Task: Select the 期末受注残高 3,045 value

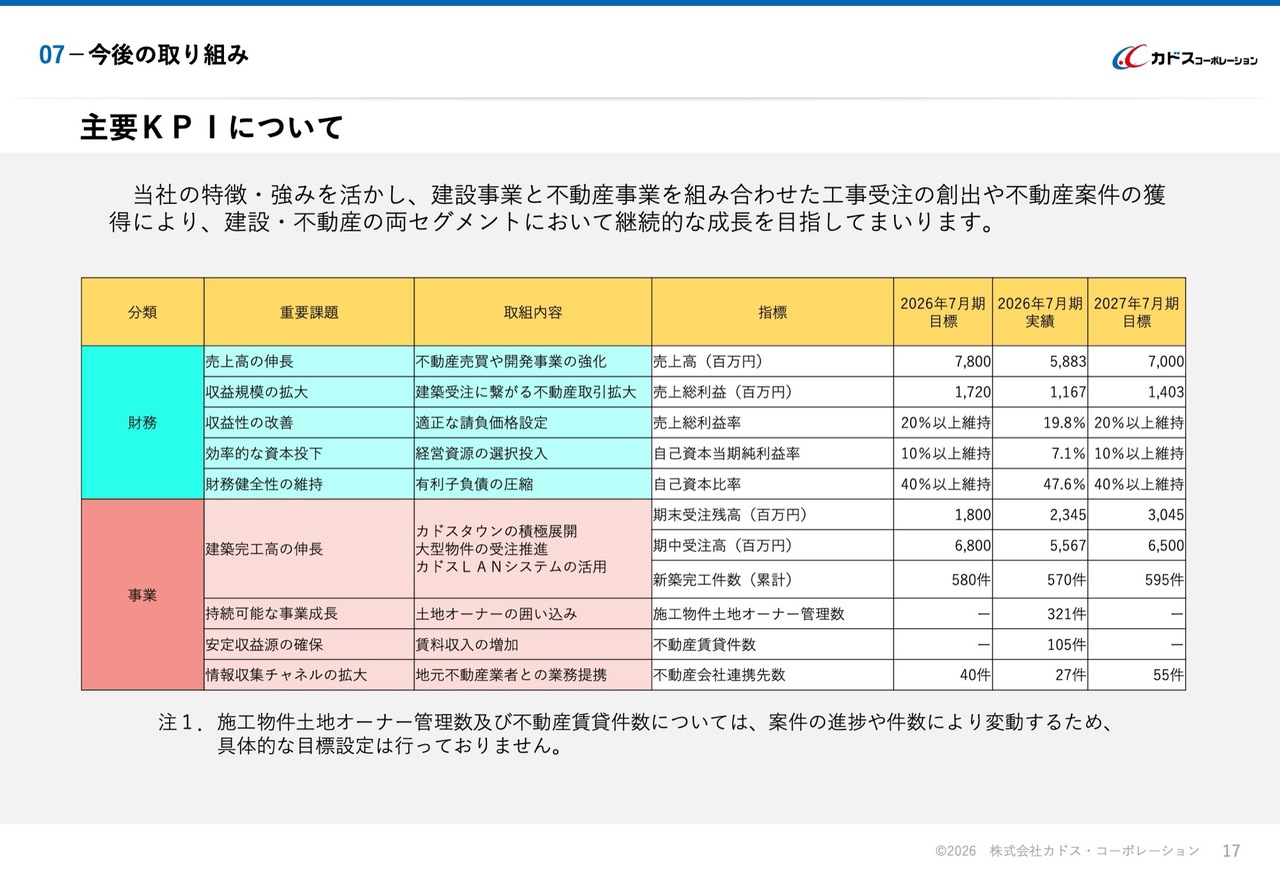Action: coord(1136,515)
